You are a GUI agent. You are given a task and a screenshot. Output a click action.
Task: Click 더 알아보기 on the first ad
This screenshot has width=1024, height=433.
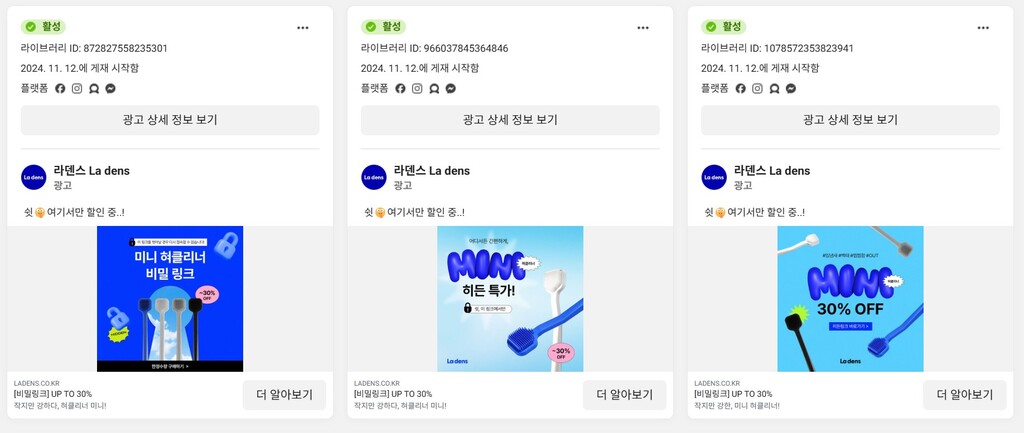[284, 395]
